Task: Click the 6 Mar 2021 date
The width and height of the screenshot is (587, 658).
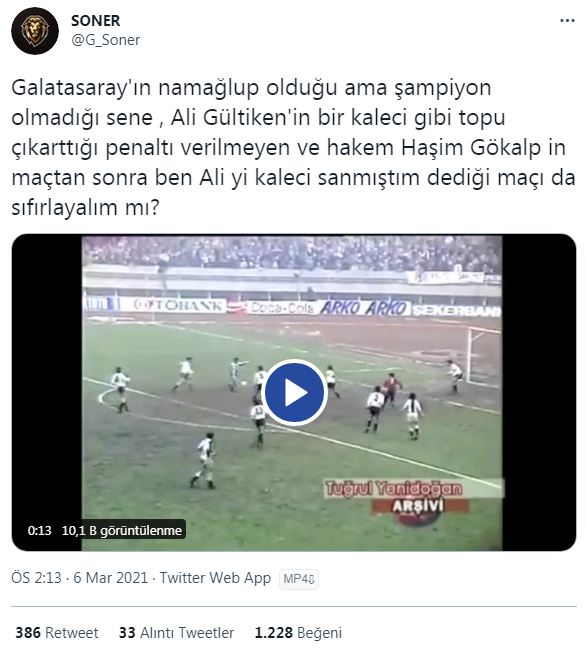Action: tap(111, 578)
